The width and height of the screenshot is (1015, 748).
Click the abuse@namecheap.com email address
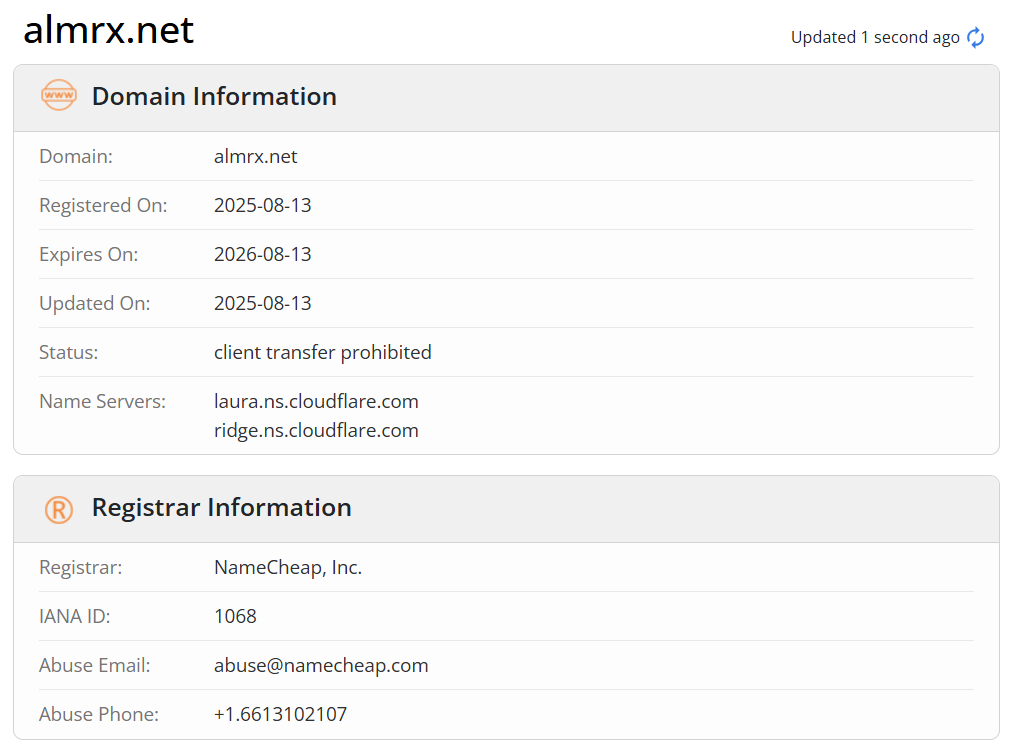[x=321, y=666]
